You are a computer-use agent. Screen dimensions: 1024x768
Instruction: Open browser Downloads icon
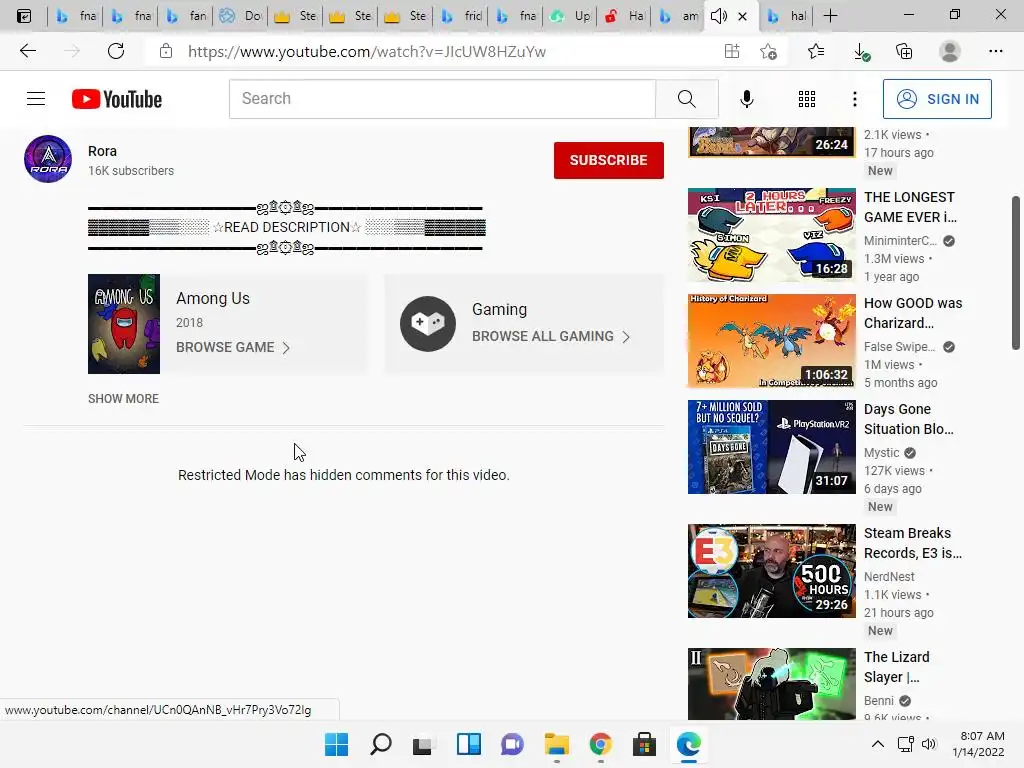[x=861, y=52]
